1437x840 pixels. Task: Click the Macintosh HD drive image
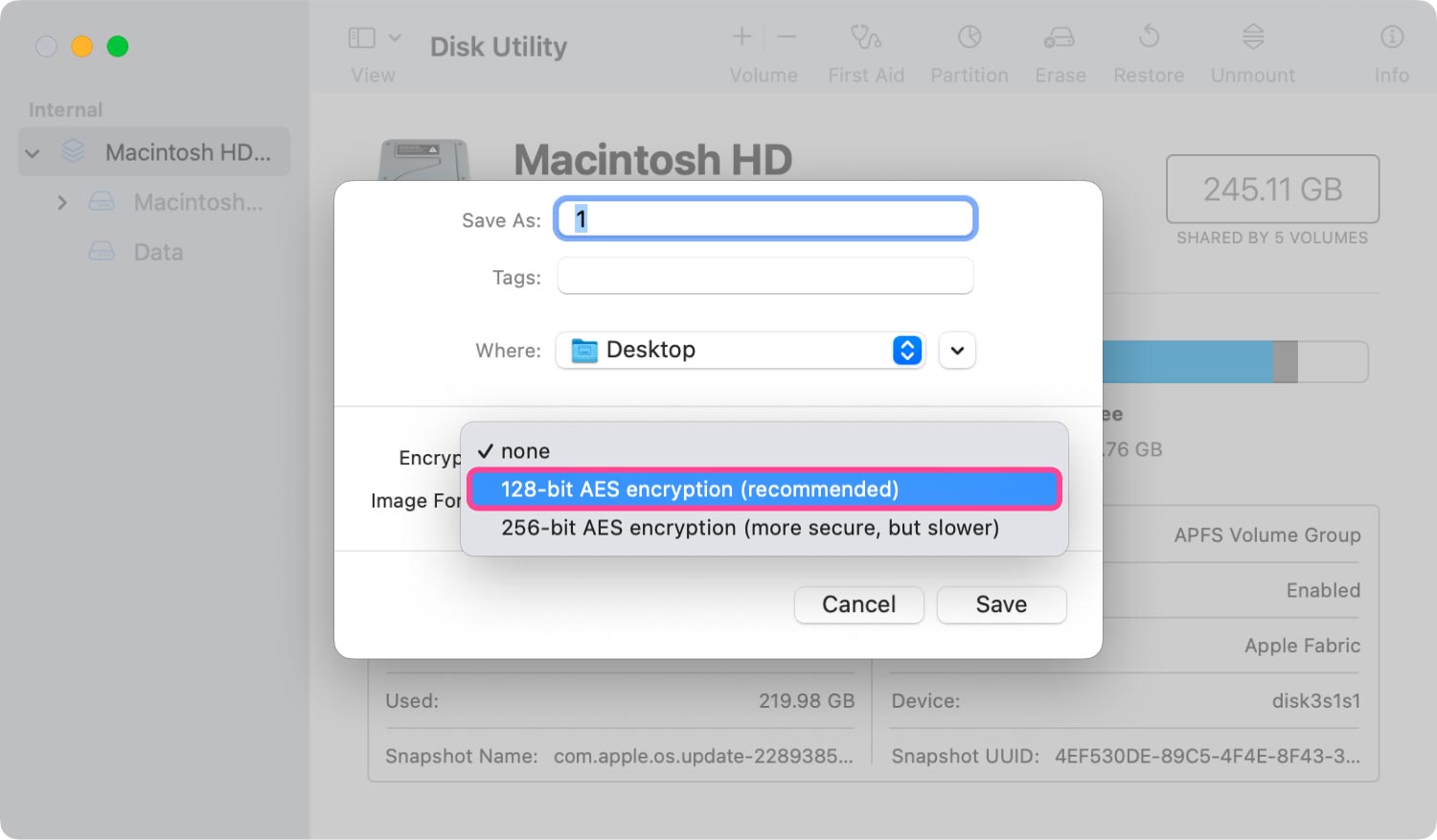[424, 161]
